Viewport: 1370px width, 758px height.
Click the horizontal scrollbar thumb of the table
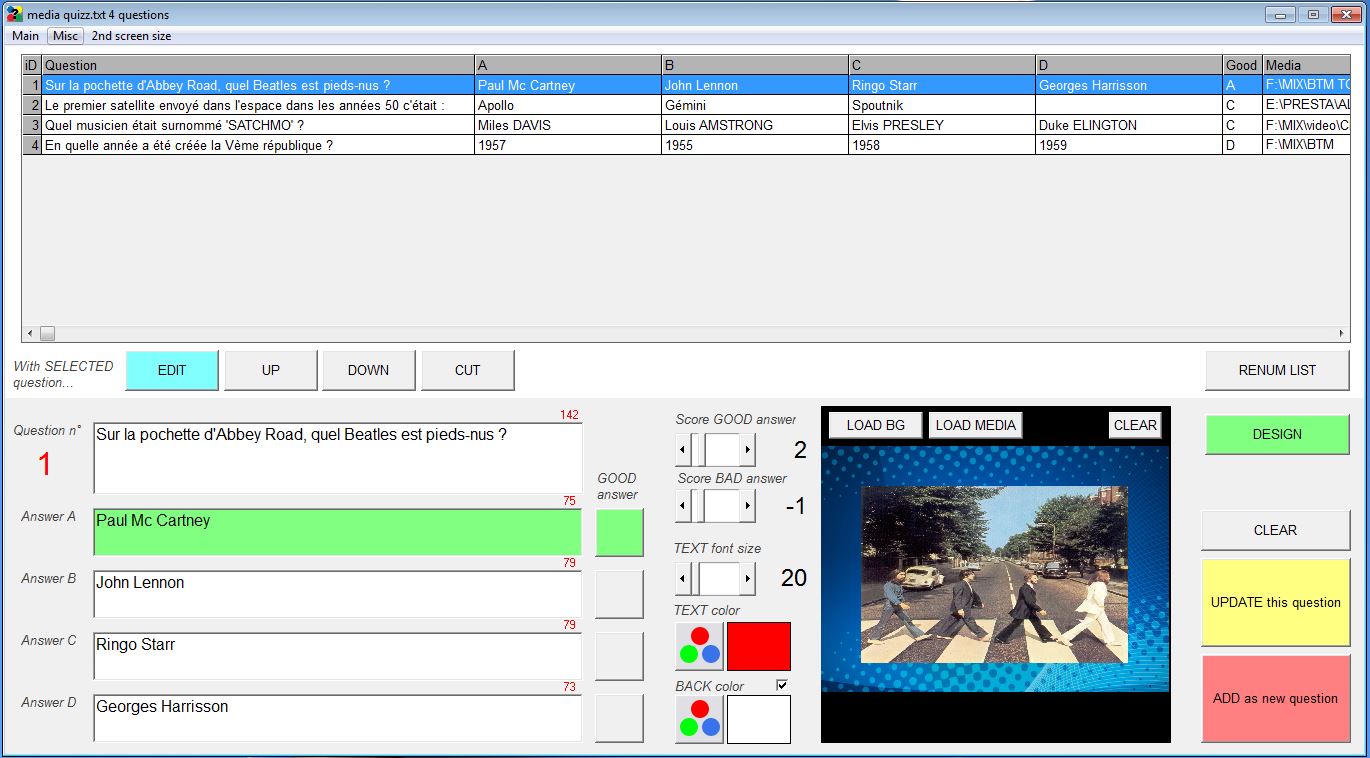(47, 333)
